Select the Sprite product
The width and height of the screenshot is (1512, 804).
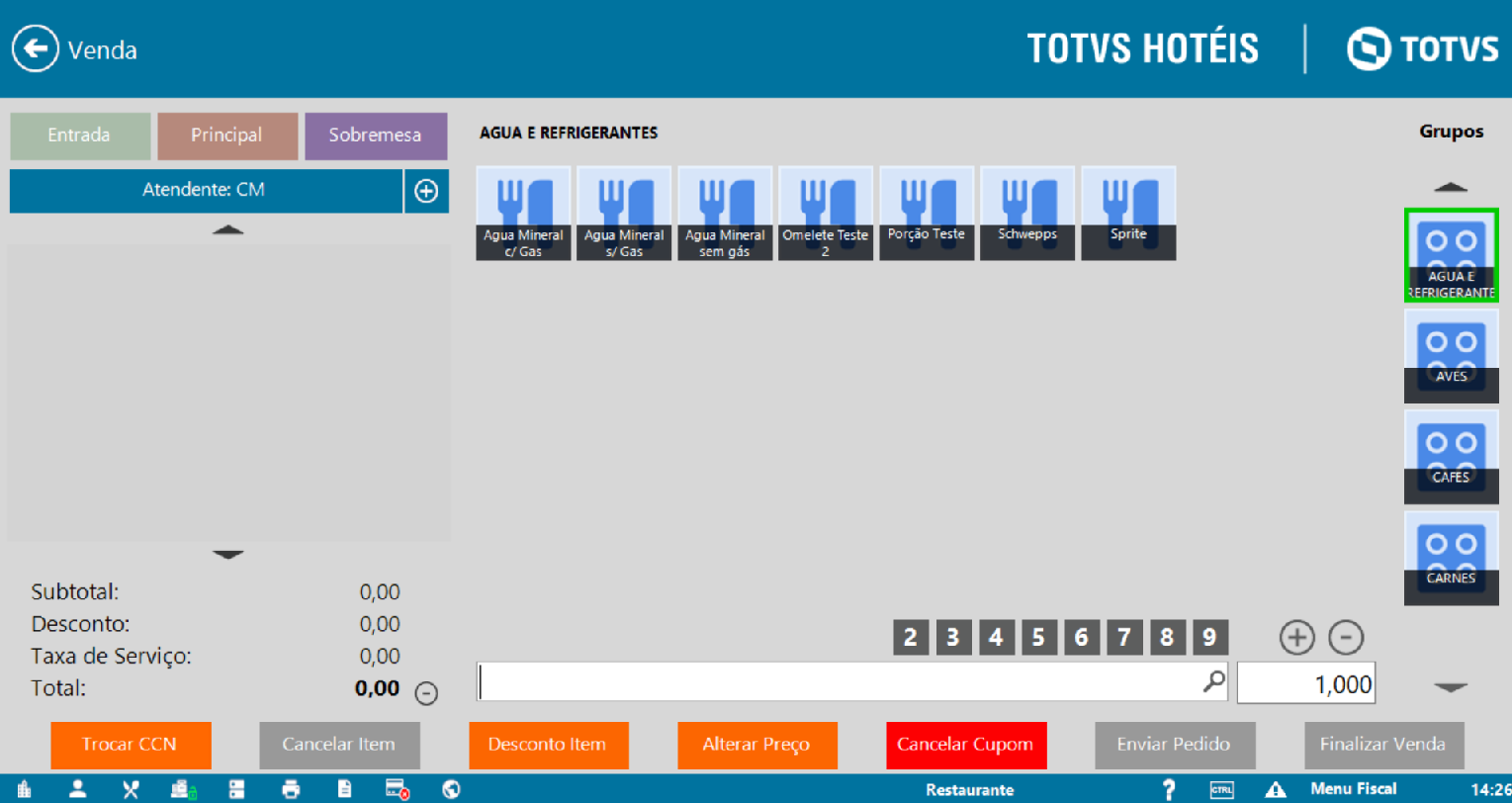[1128, 214]
